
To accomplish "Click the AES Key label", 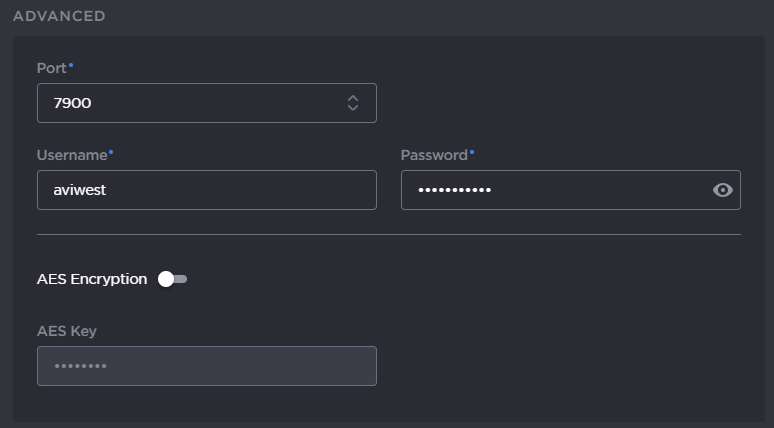I will click(66, 331).
